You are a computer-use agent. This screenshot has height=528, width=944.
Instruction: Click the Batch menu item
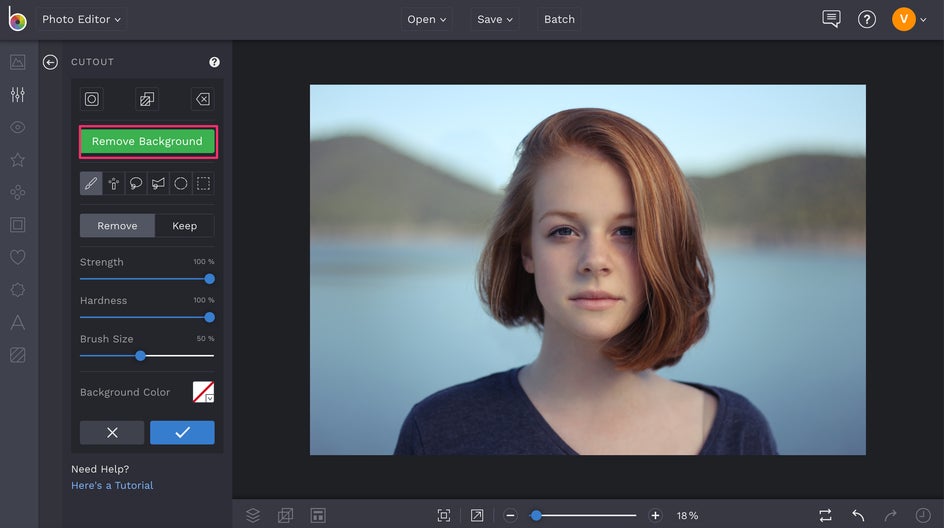pyautogui.click(x=559, y=19)
